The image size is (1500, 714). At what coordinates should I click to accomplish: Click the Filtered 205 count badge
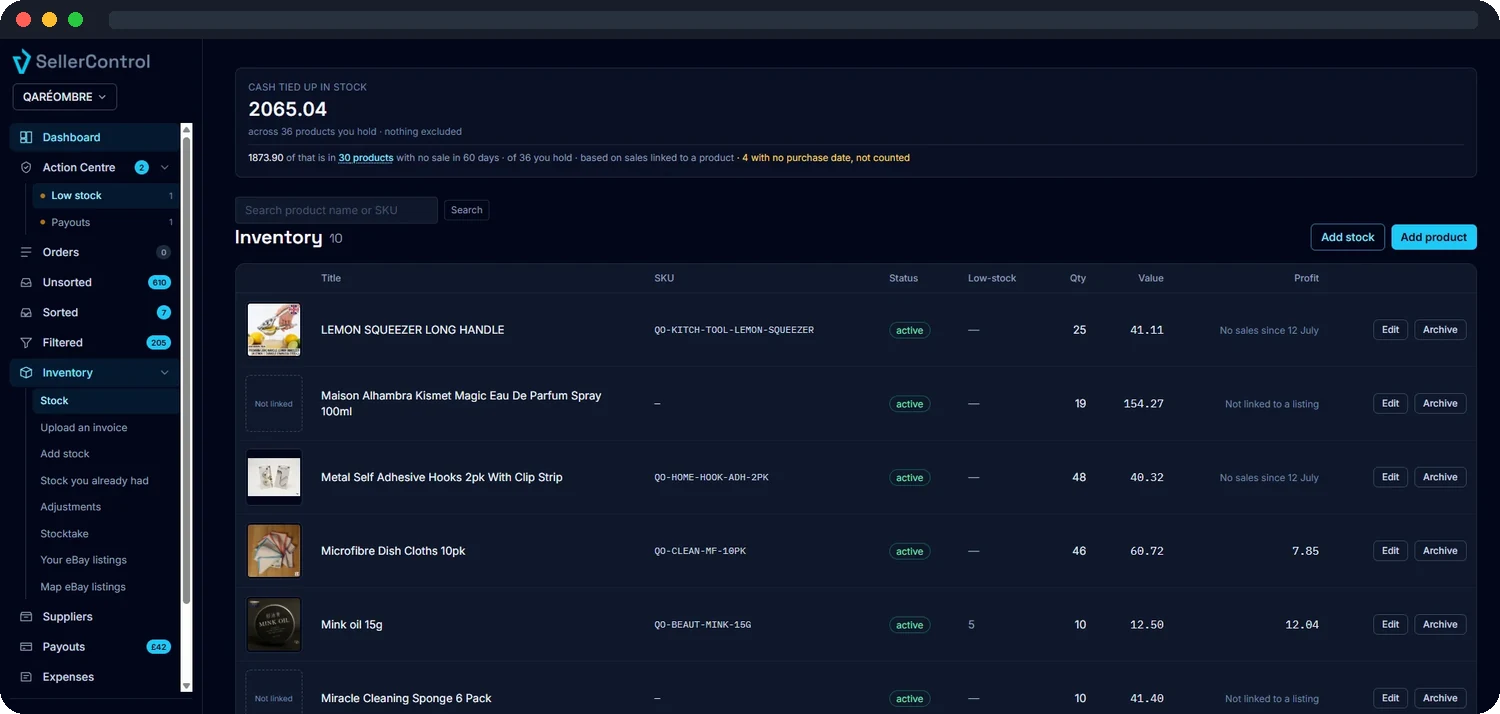pyautogui.click(x=159, y=342)
